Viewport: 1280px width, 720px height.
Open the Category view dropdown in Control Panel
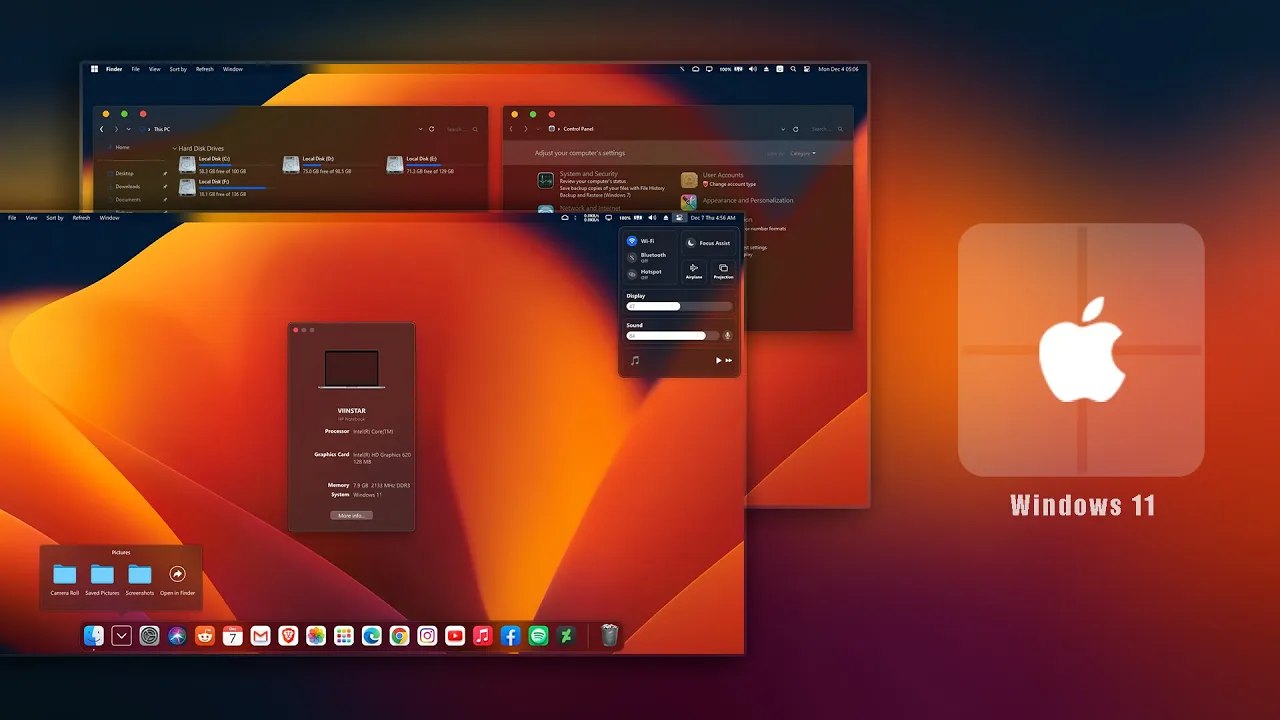pyautogui.click(x=803, y=153)
